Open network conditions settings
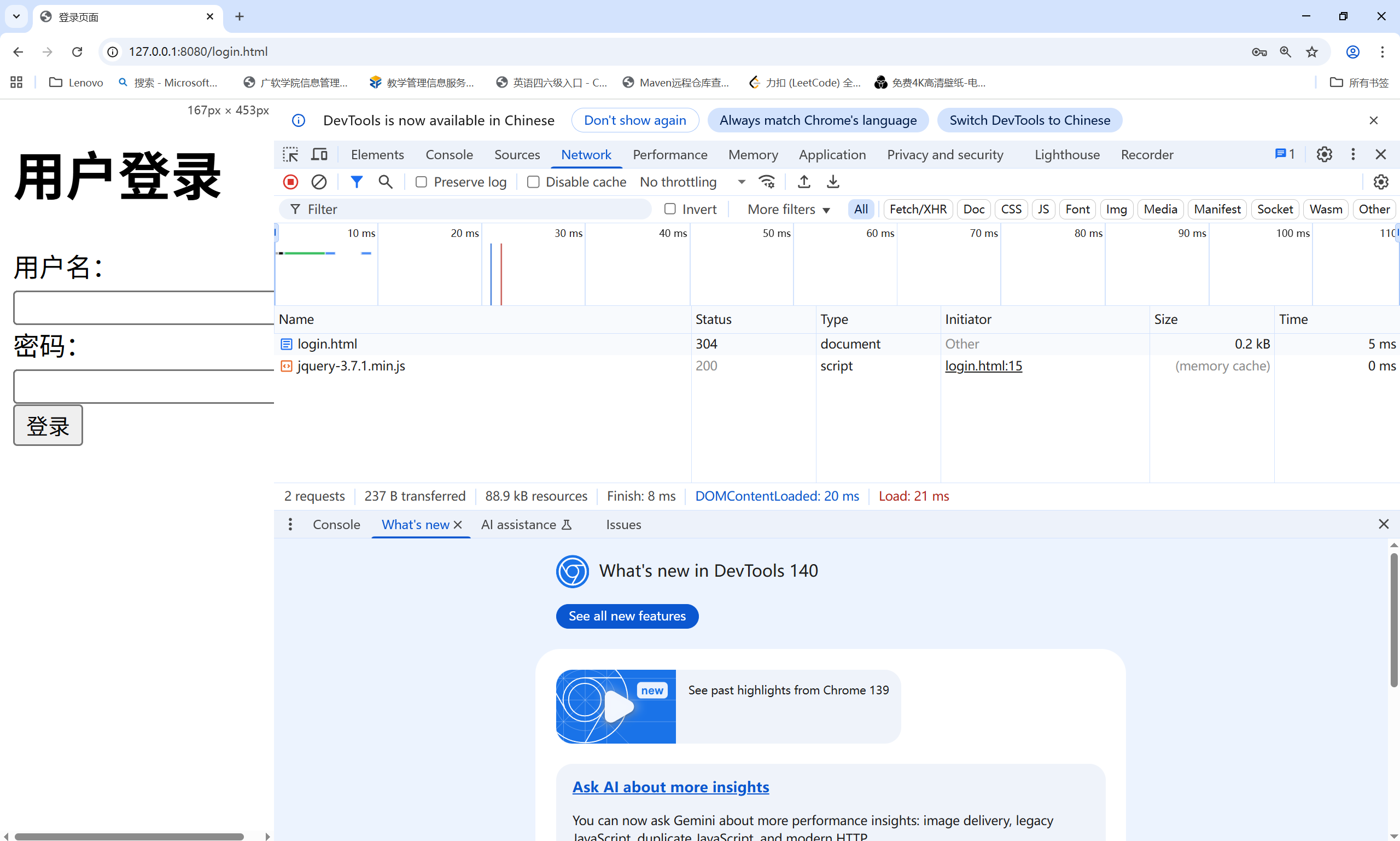The image size is (1400, 841). 767,182
